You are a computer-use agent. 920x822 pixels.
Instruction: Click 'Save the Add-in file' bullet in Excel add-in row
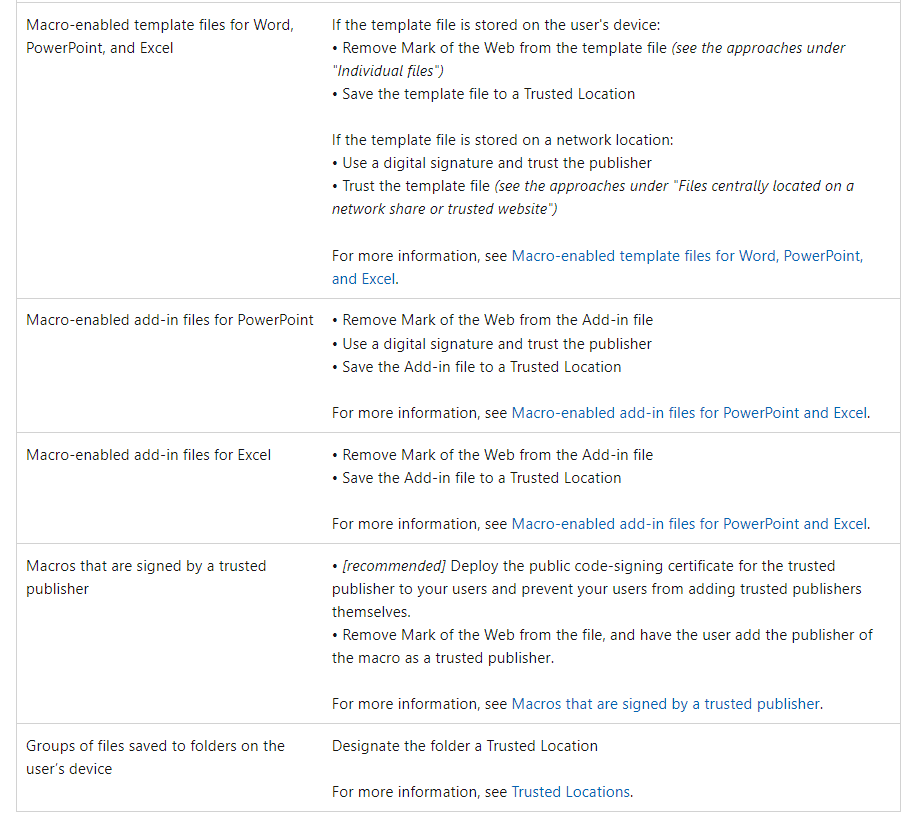click(481, 478)
